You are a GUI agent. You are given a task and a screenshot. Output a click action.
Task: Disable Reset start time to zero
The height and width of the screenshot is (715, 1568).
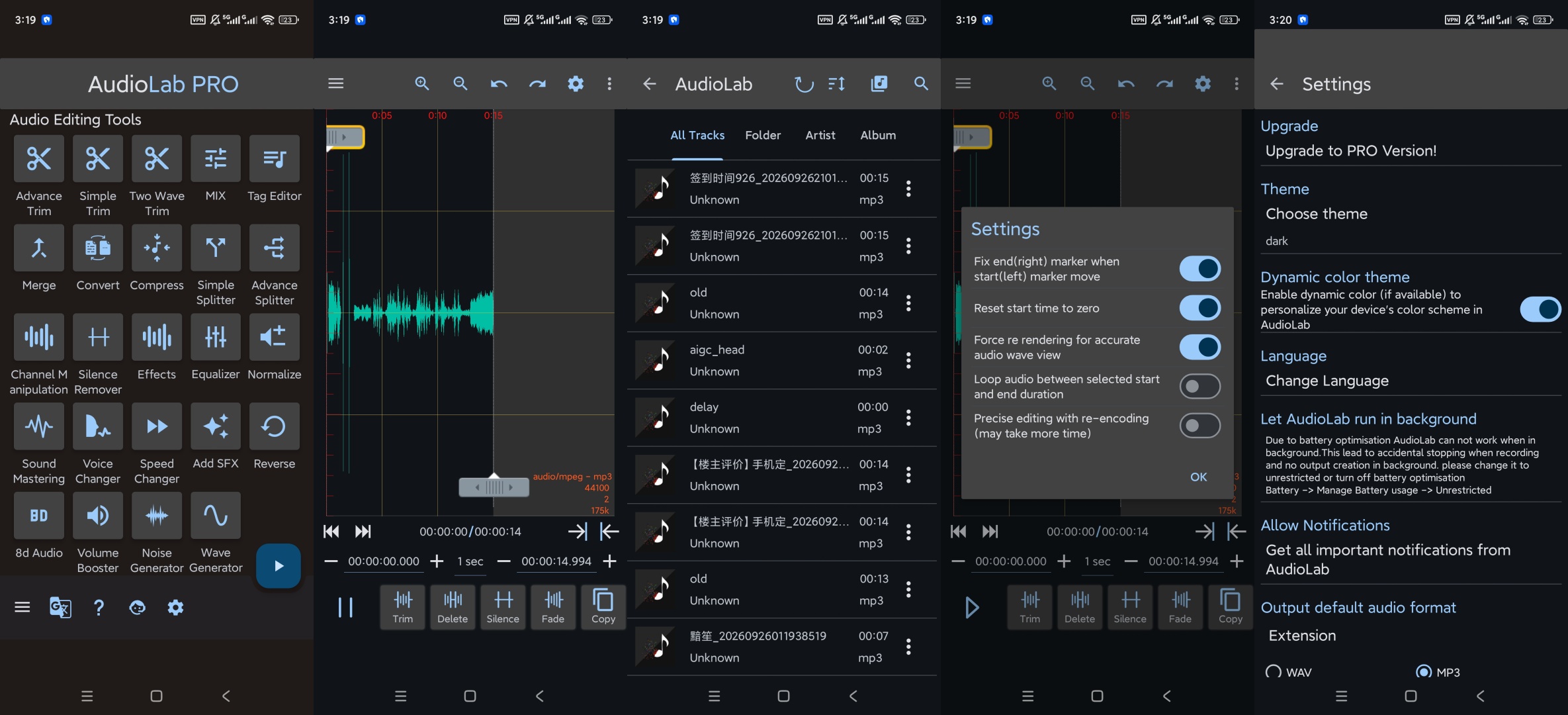[1200, 308]
